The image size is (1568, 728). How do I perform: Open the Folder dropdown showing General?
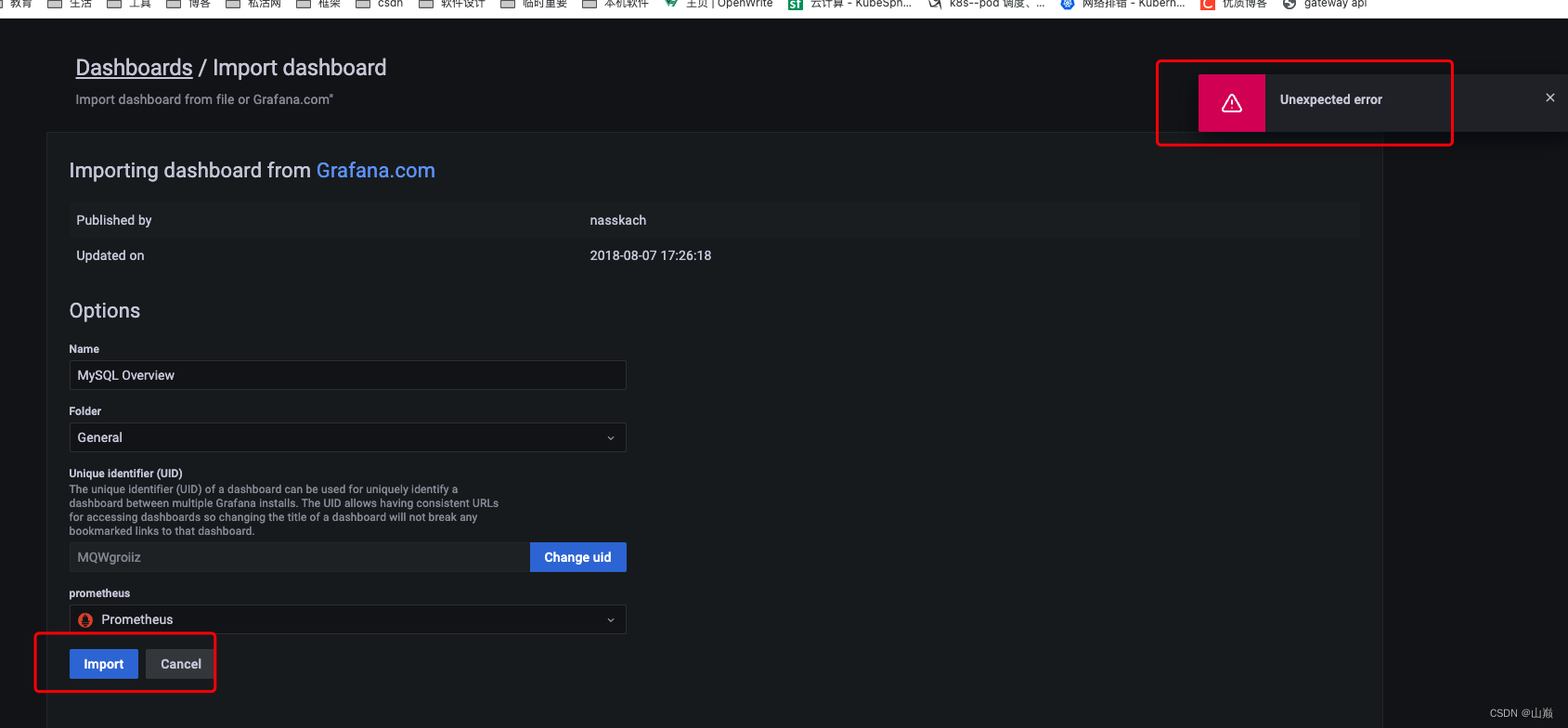347,437
